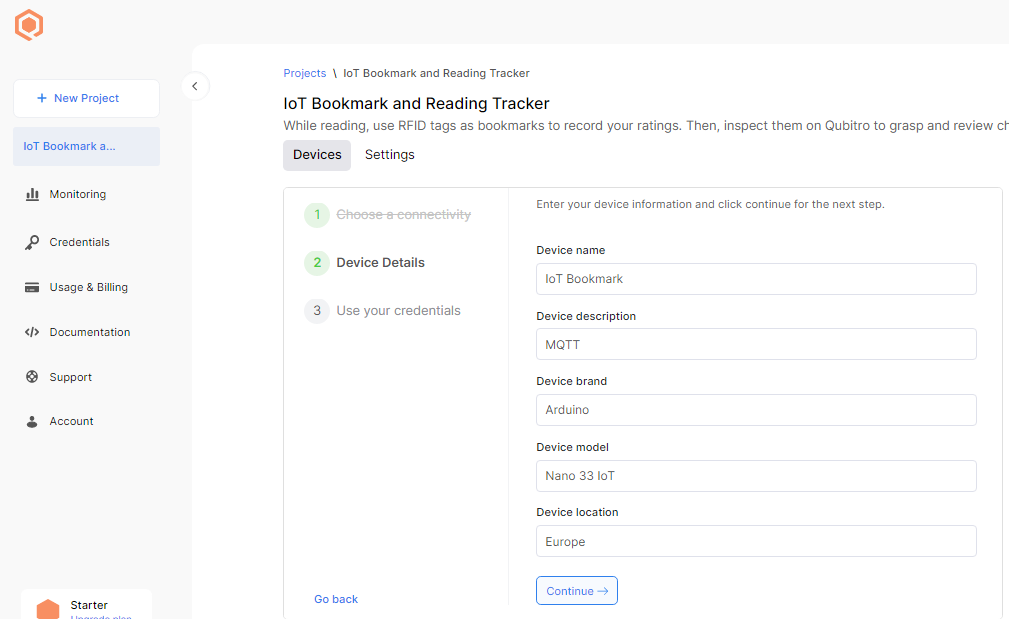Click the Continue button

click(x=576, y=591)
